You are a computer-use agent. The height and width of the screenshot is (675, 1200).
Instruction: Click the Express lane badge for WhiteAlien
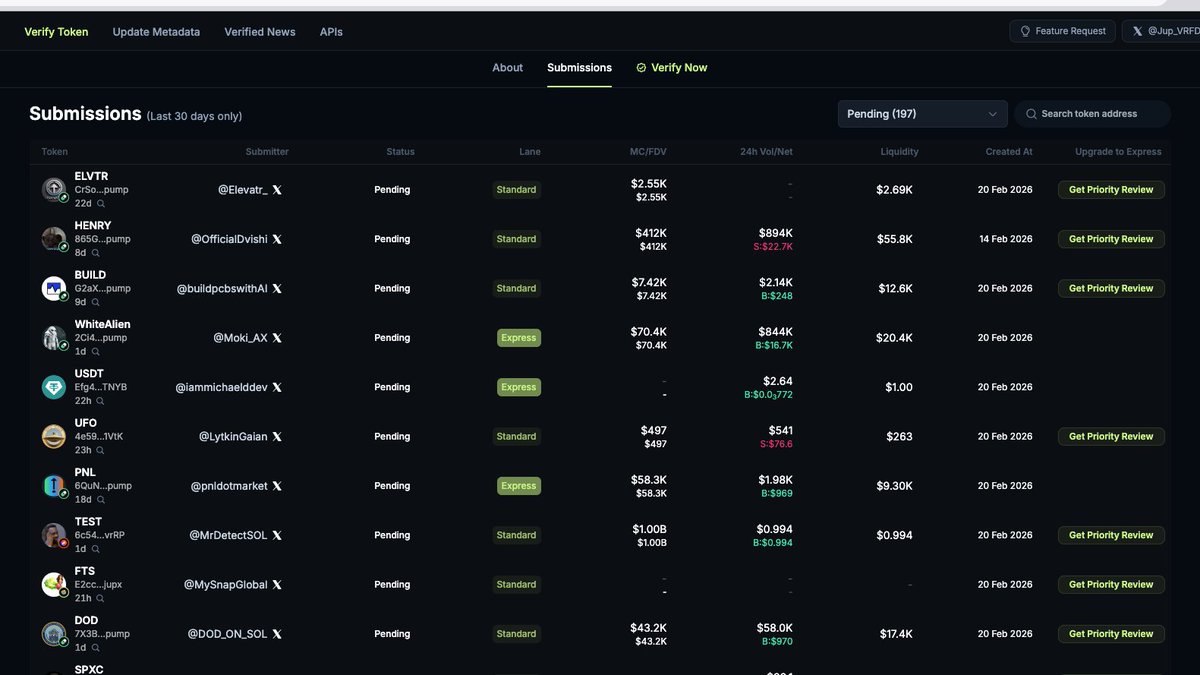tap(519, 338)
